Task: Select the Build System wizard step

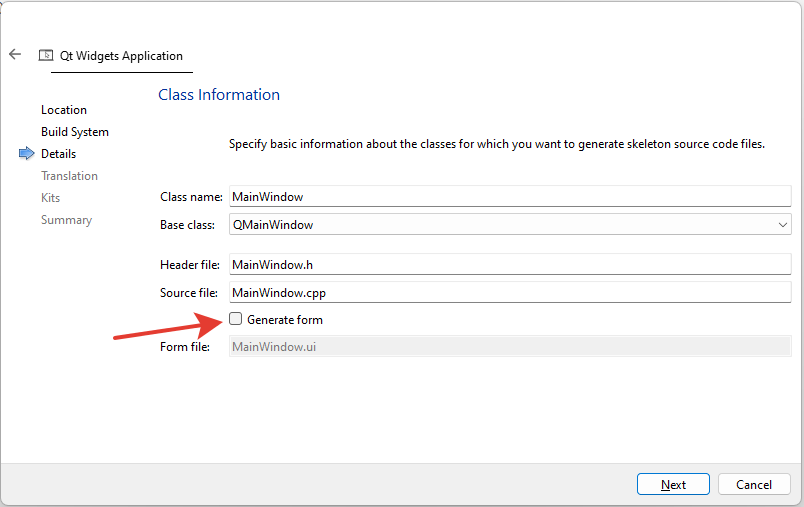Action: click(x=75, y=132)
